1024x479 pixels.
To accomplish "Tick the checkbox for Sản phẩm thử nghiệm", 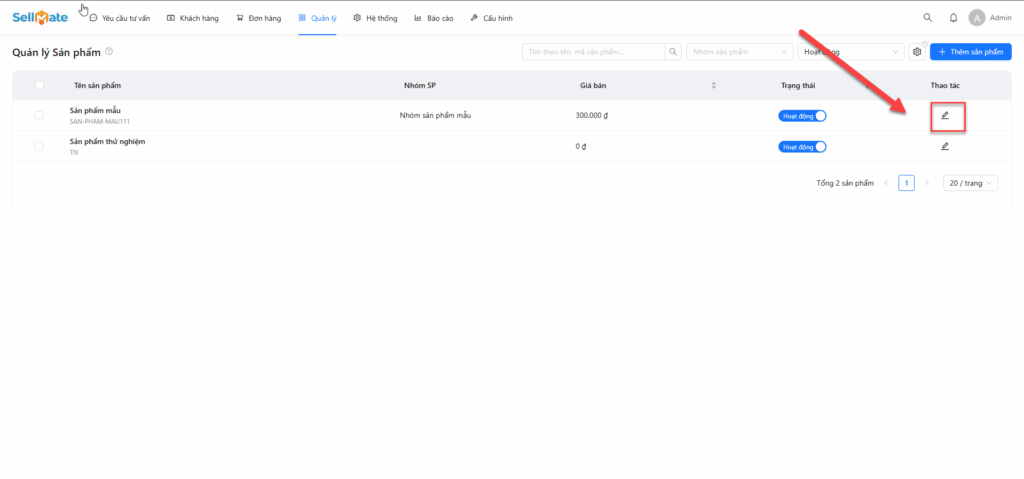I will click(x=39, y=146).
